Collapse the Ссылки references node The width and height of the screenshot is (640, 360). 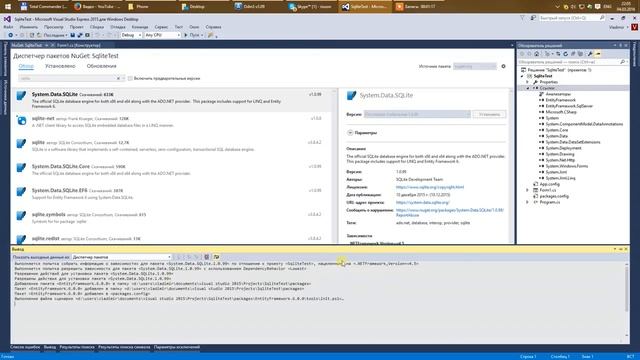coord(527,88)
